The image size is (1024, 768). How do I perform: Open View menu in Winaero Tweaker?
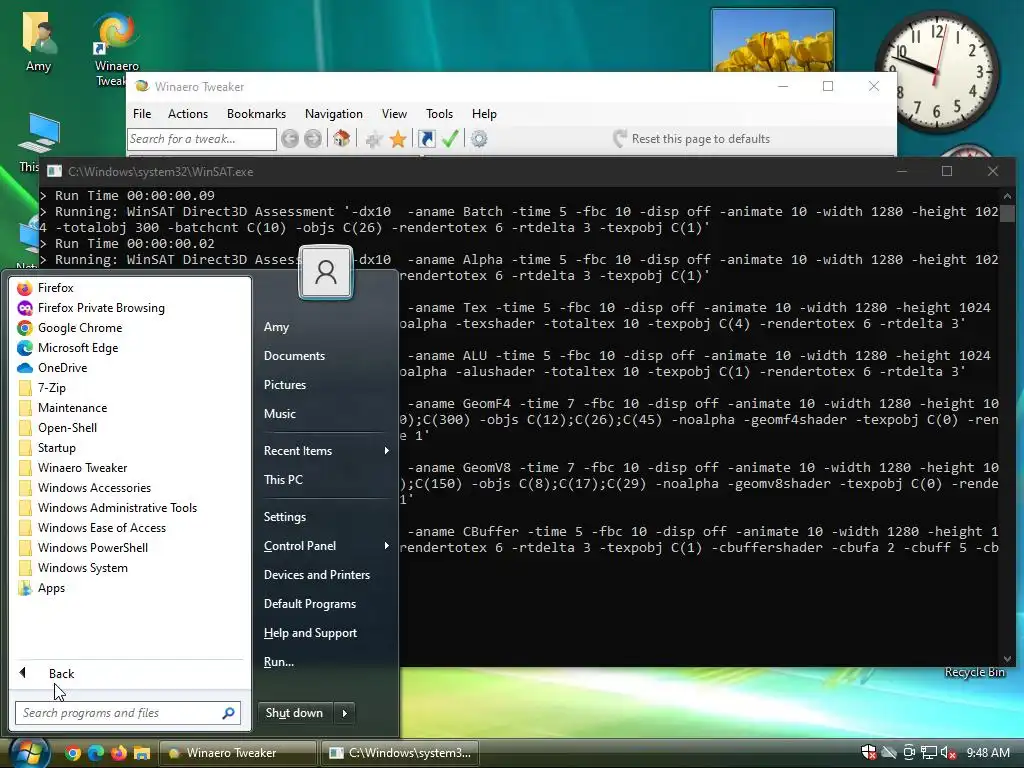click(x=394, y=114)
